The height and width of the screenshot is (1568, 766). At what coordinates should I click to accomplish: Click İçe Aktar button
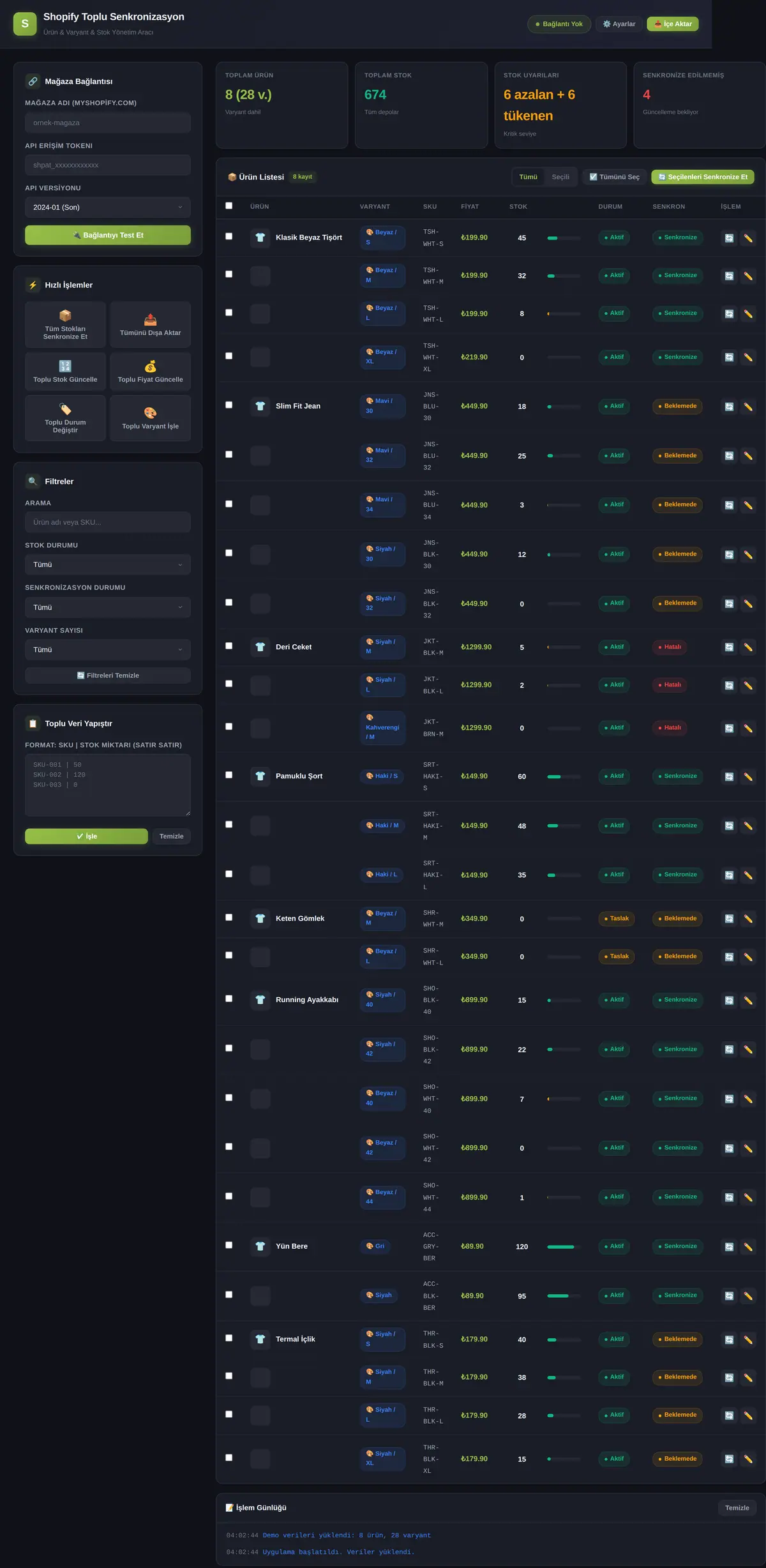click(x=673, y=24)
